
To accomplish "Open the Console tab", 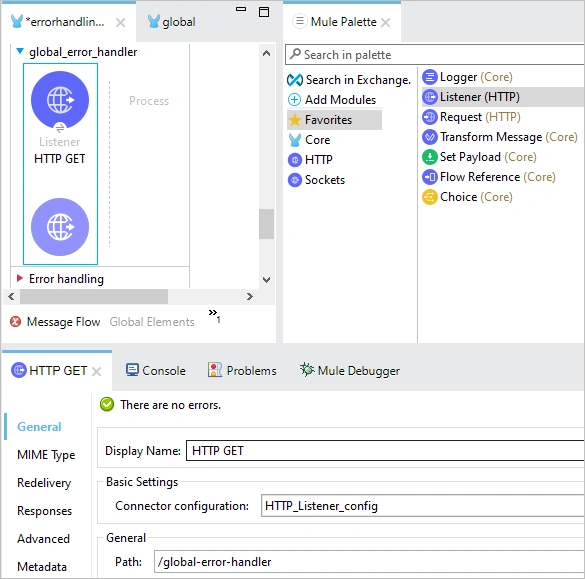I will (x=156, y=370).
